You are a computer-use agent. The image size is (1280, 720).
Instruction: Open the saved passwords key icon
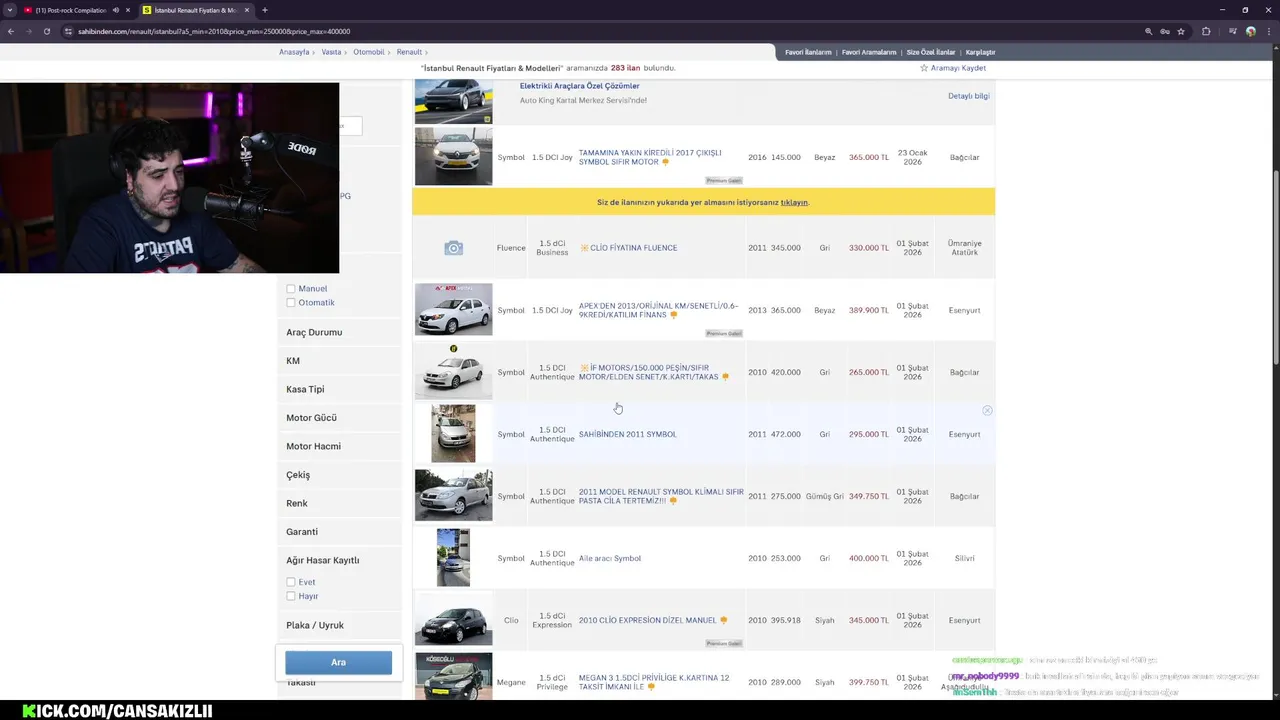coord(1164,31)
